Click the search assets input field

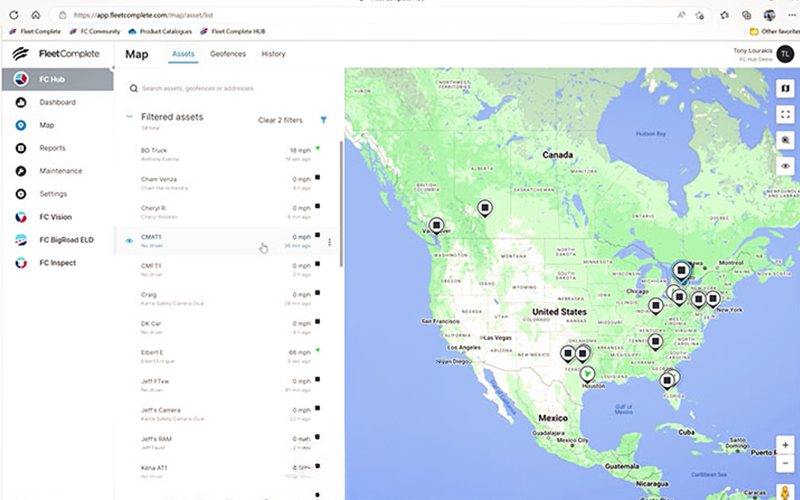point(230,88)
